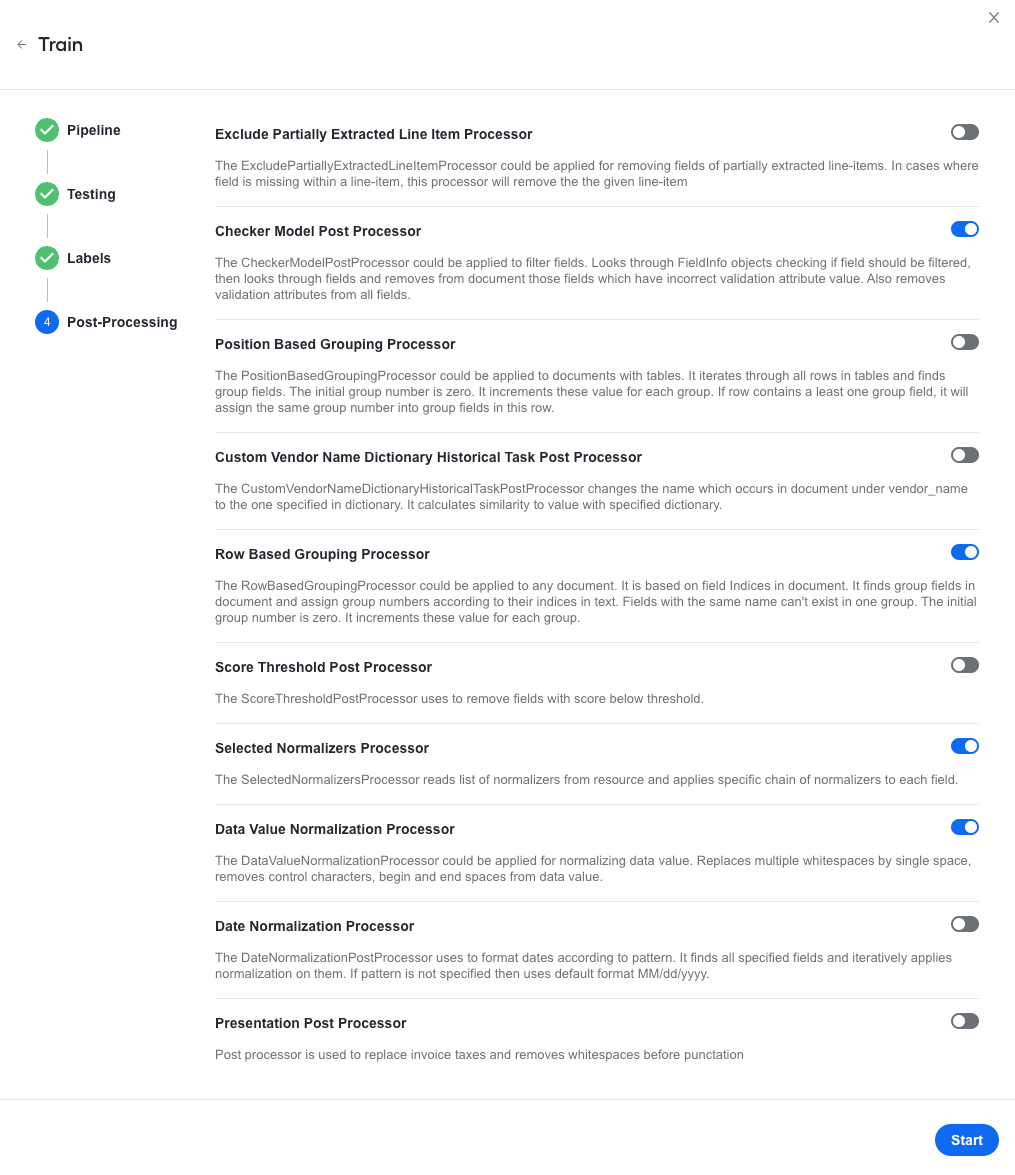
Task: Enable Date Normalization Processor toggle
Action: 964,925
